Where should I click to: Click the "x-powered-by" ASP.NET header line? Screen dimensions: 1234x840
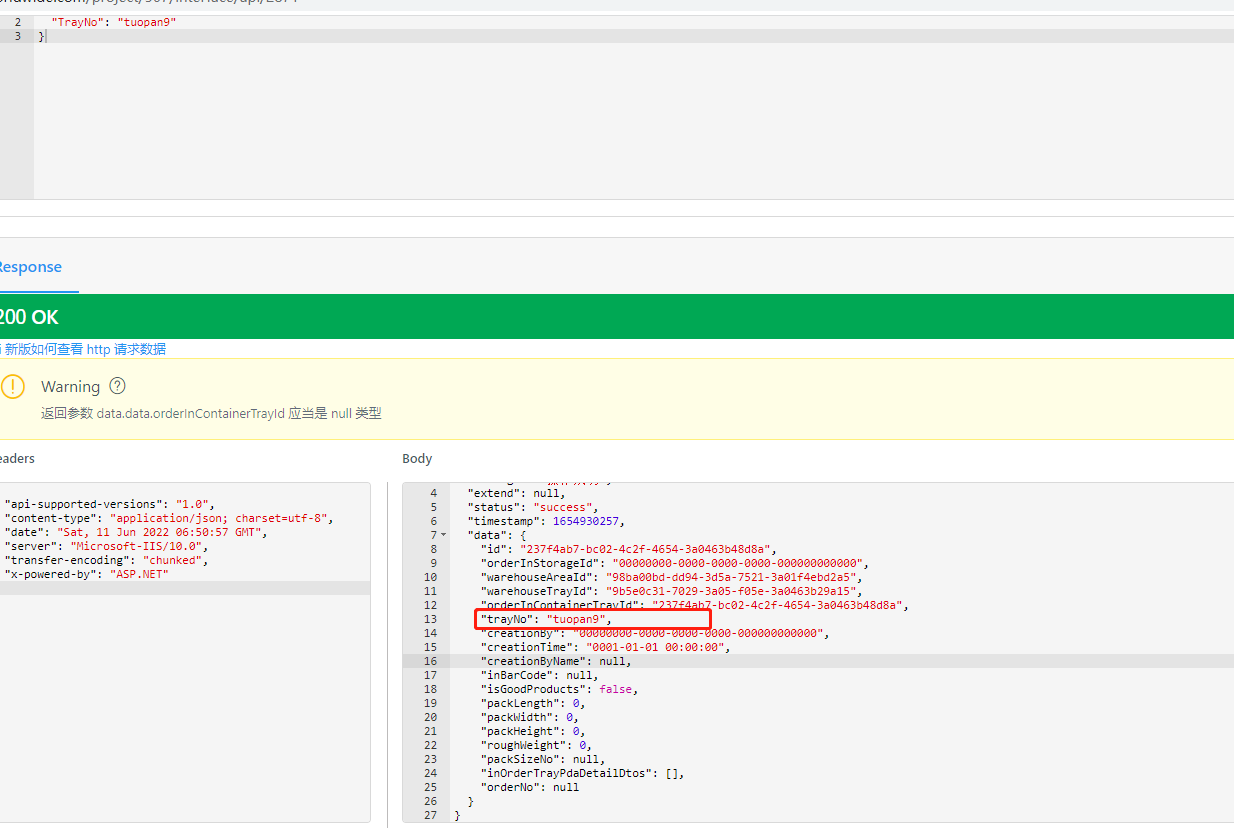(x=88, y=574)
